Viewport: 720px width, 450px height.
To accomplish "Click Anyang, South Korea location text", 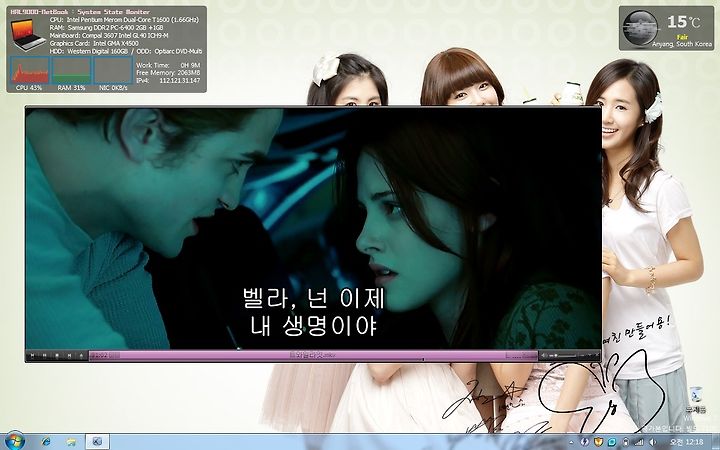I will [682, 44].
